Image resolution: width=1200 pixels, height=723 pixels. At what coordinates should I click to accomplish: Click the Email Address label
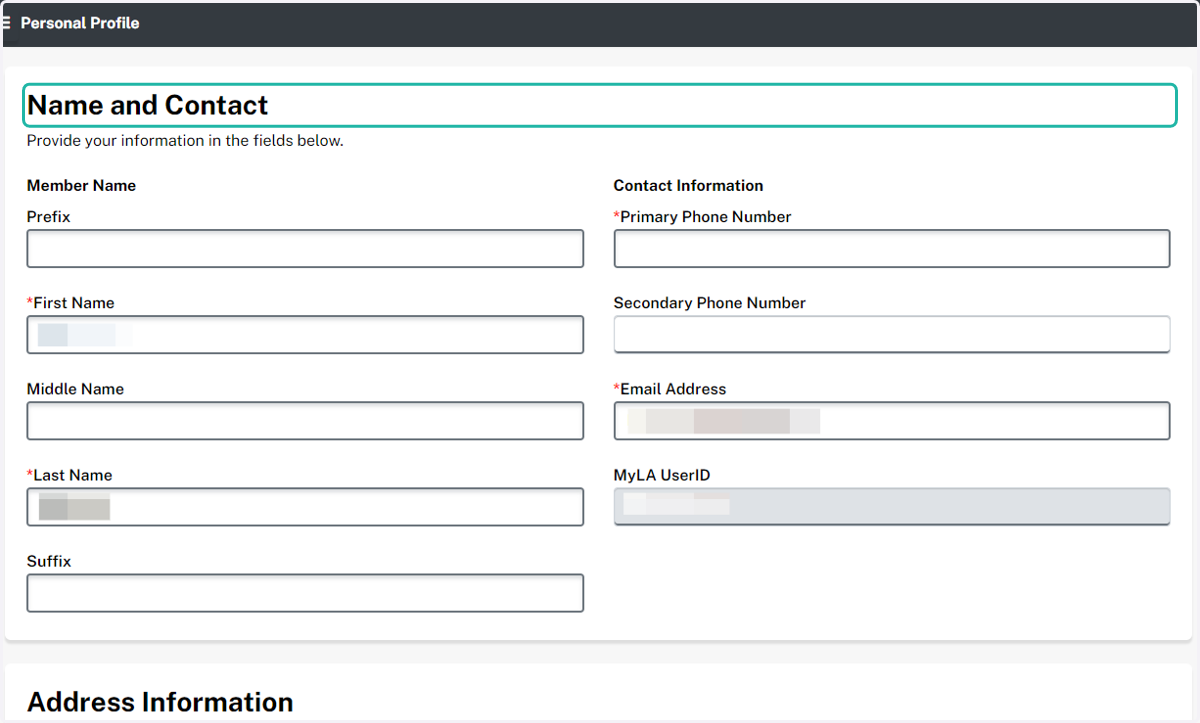point(670,389)
